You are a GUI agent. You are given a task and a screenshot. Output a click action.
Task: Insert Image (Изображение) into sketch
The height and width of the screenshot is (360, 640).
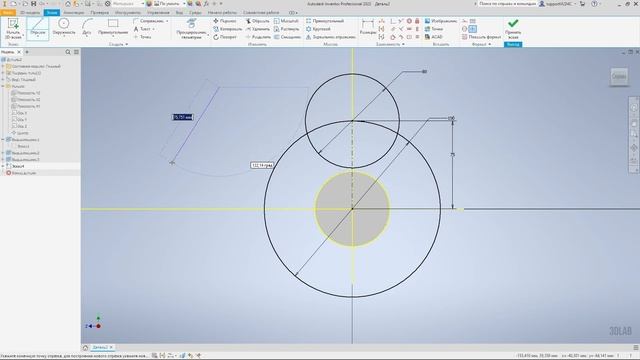tap(440, 21)
